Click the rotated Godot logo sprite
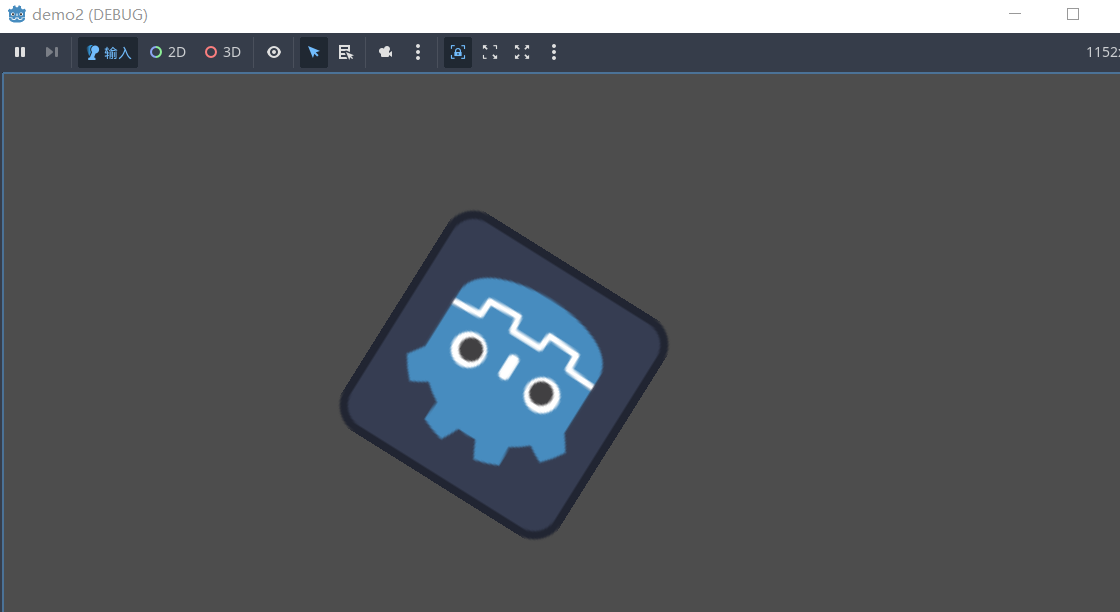 pyautogui.click(x=504, y=375)
